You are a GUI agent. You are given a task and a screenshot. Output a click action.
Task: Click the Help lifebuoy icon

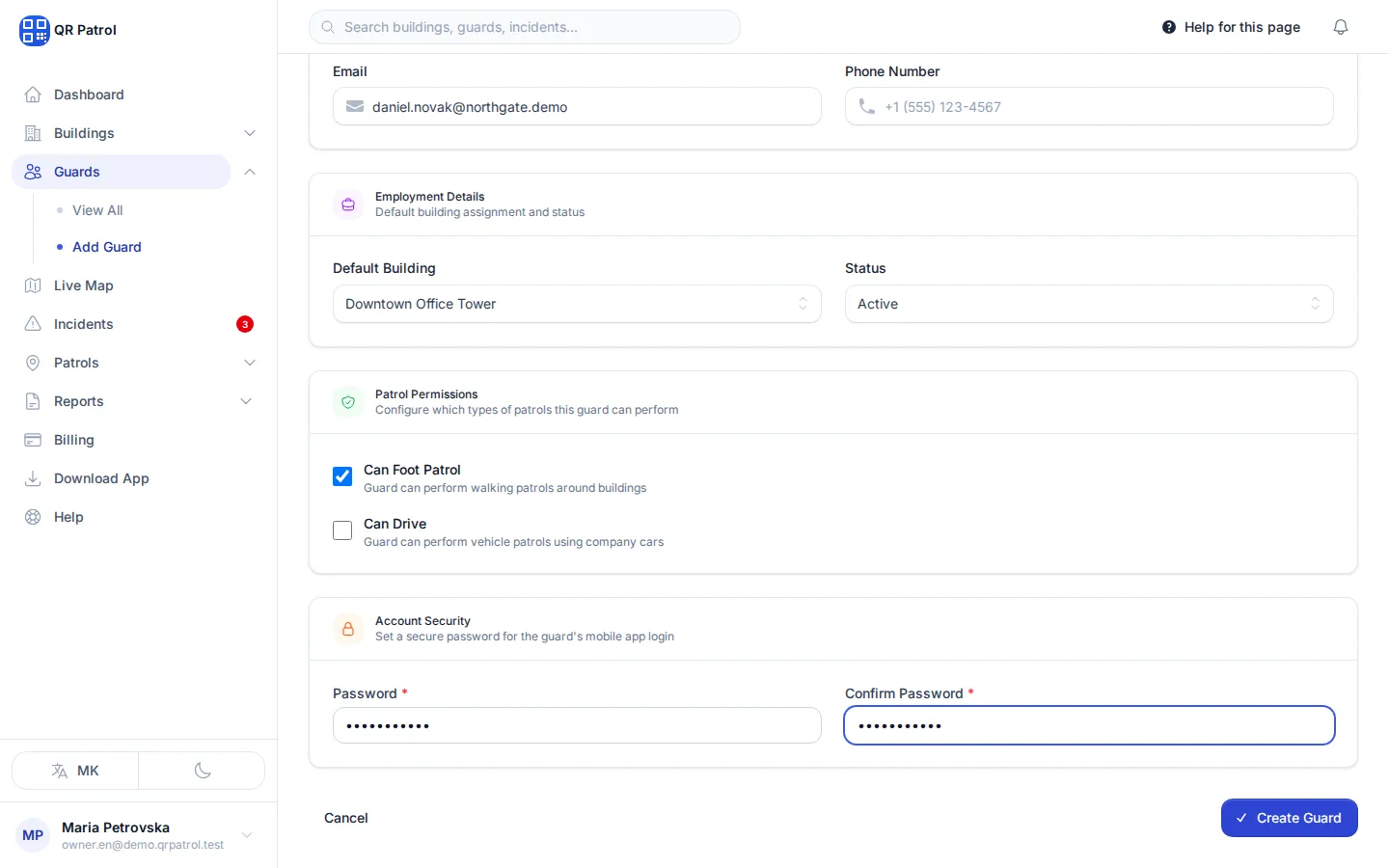(33, 517)
